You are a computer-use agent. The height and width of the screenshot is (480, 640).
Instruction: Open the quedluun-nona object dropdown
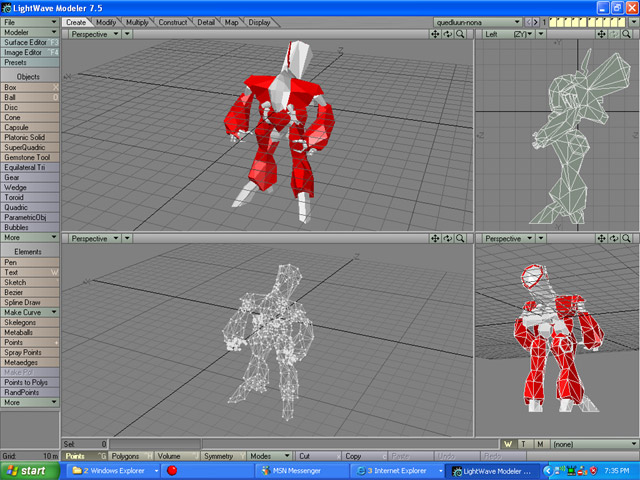point(478,22)
